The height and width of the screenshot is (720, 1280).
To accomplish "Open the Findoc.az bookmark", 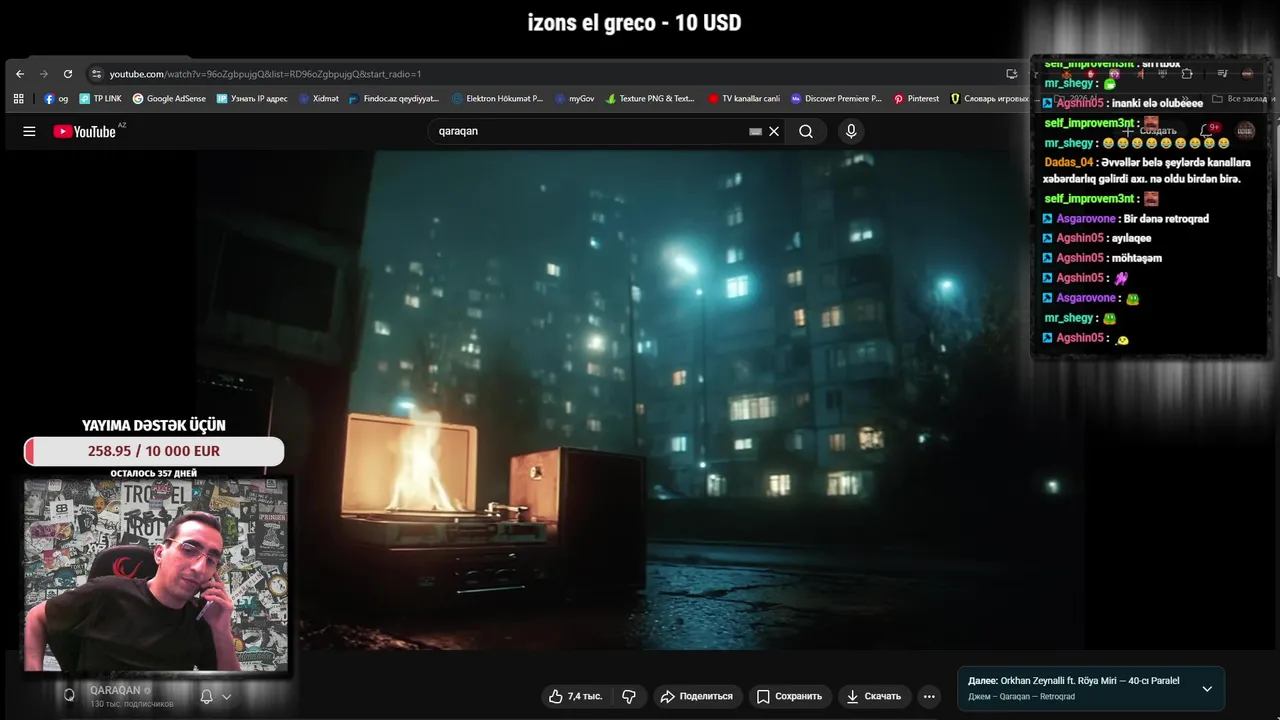I will click(394, 99).
